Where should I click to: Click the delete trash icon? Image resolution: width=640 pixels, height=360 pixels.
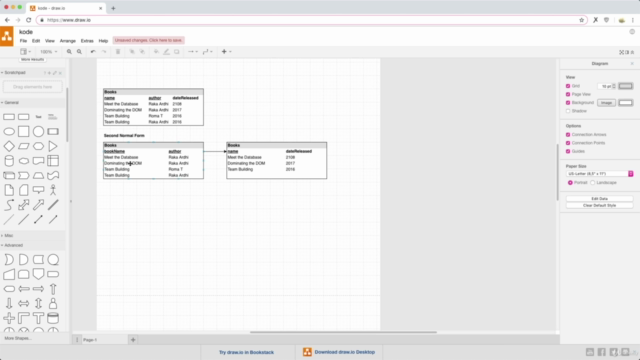click(118, 52)
